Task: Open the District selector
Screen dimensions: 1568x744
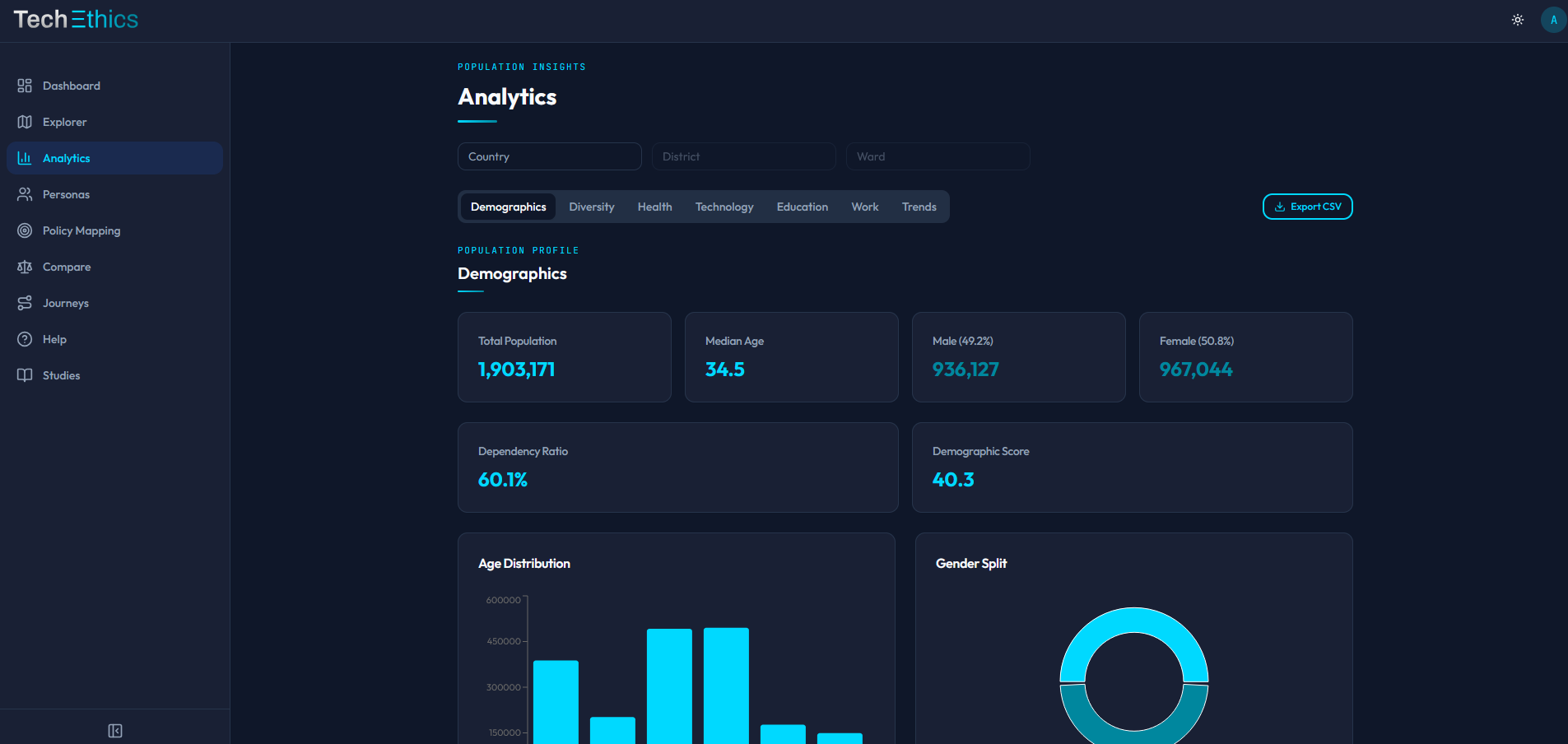Action: click(742, 156)
